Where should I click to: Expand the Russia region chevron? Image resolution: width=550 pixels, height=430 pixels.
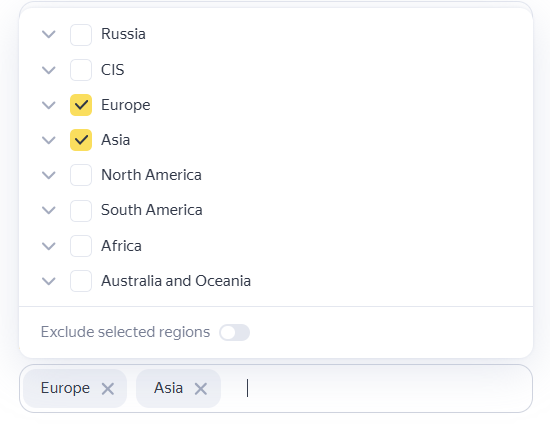point(49,34)
